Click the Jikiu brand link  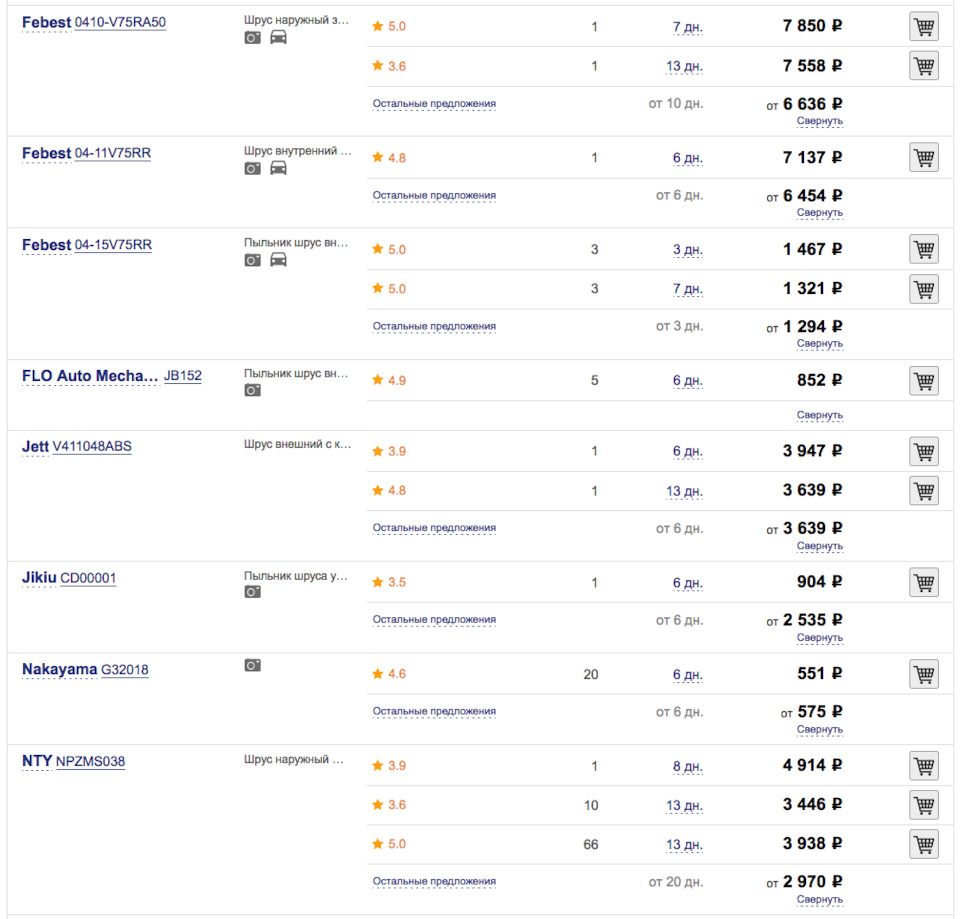coord(39,578)
